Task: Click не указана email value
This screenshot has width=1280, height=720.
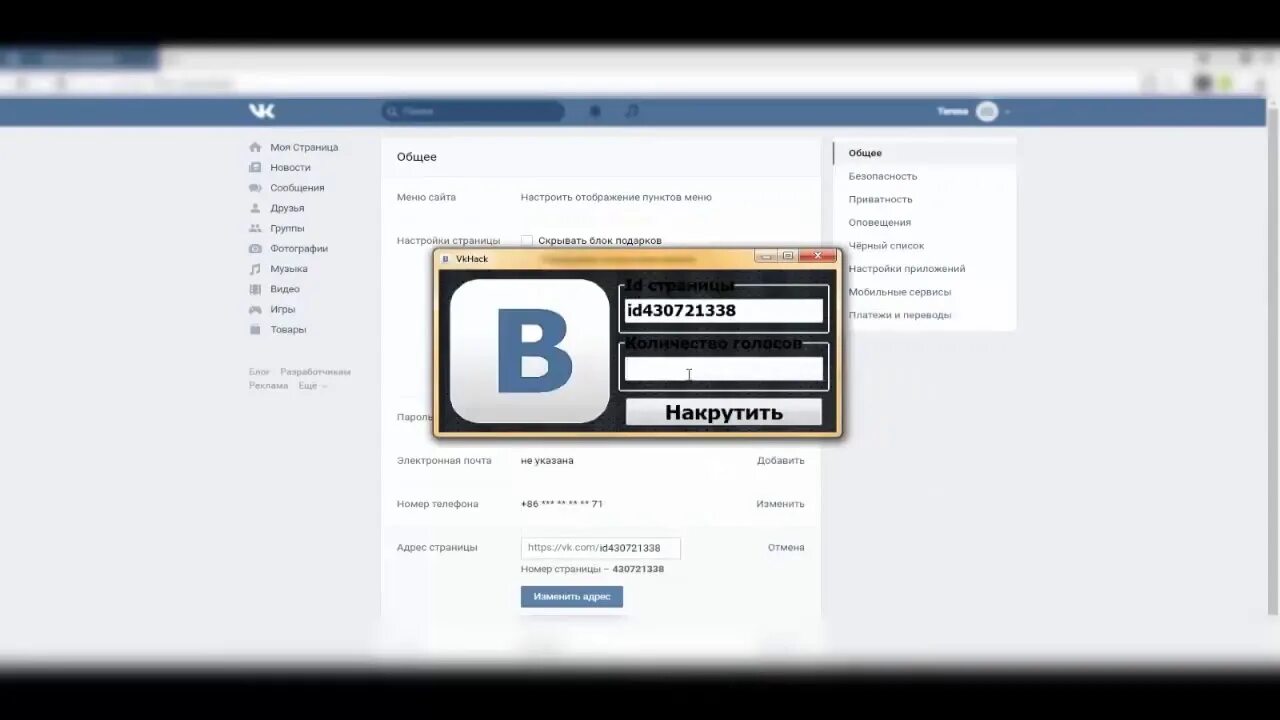Action: 547,461
